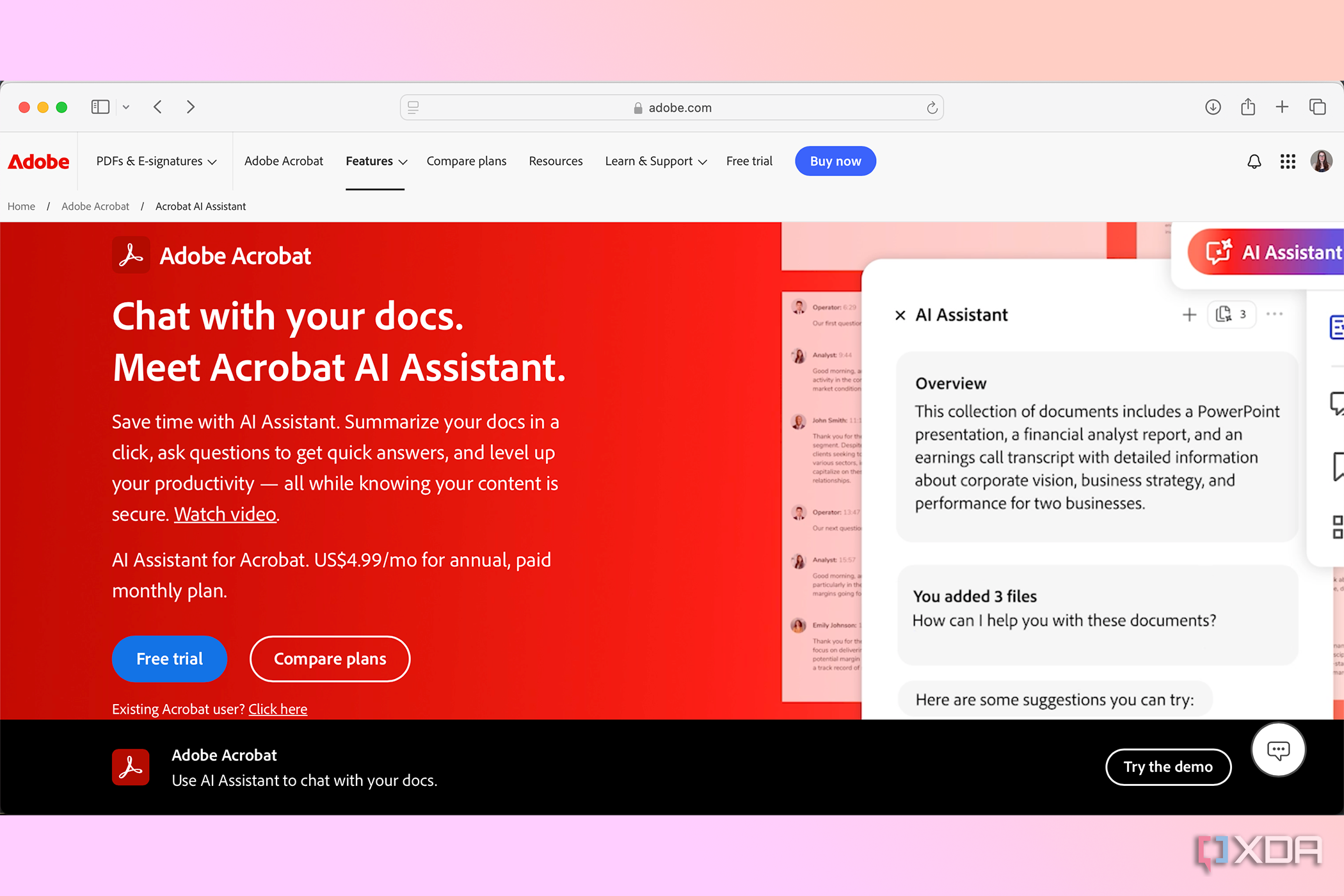Open a new tab with the plus icon
This screenshot has height=896, width=1344.
click(1282, 107)
